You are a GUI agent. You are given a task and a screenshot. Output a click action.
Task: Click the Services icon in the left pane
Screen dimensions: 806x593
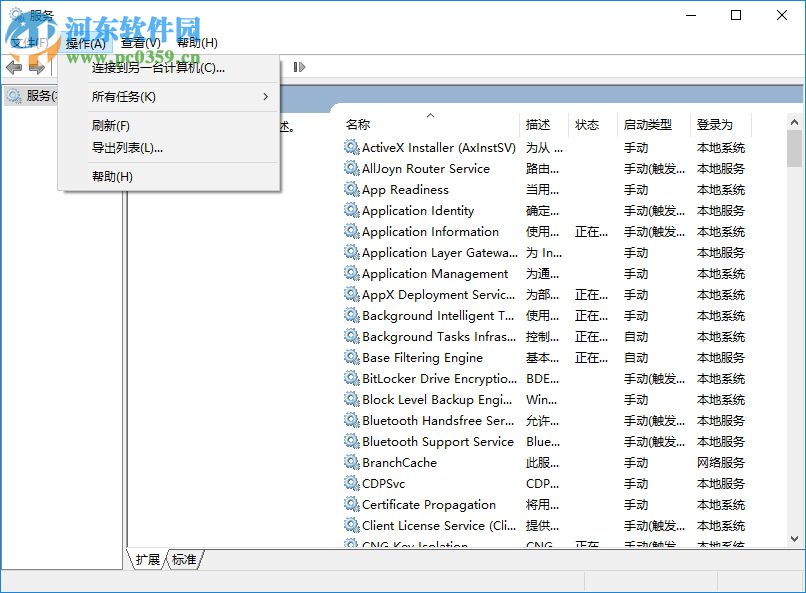(x=14, y=96)
